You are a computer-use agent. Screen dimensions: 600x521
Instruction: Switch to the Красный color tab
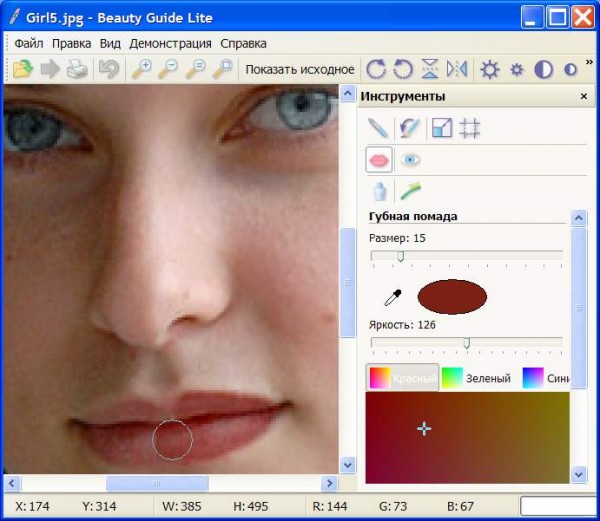[403, 378]
